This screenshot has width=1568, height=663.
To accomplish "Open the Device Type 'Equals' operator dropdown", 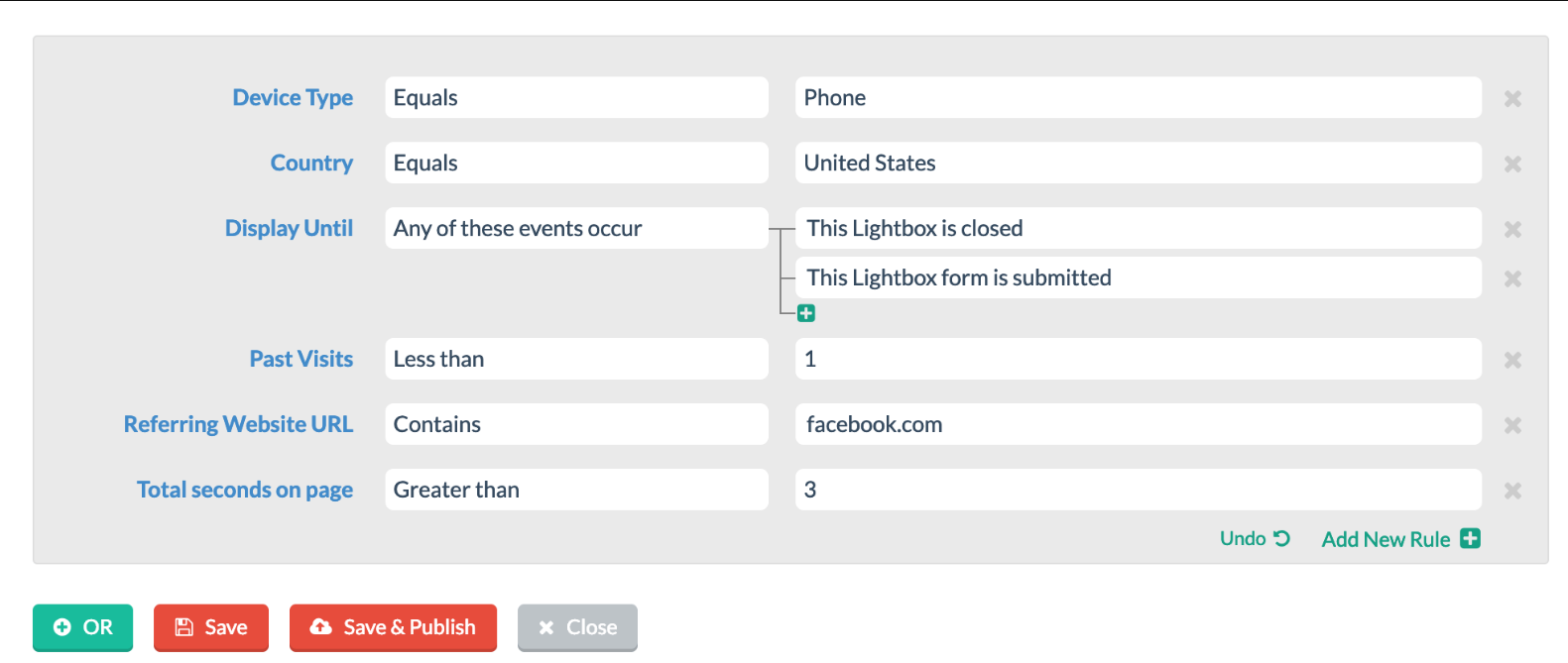I will point(576,97).
